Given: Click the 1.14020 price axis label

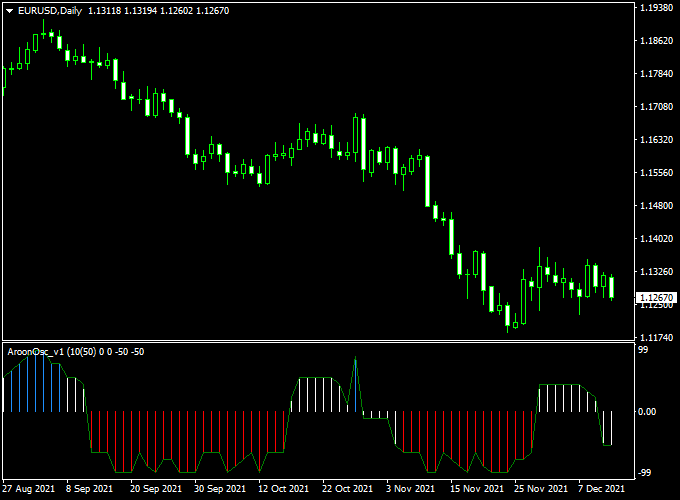Looking at the screenshot, I should (x=656, y=239).
